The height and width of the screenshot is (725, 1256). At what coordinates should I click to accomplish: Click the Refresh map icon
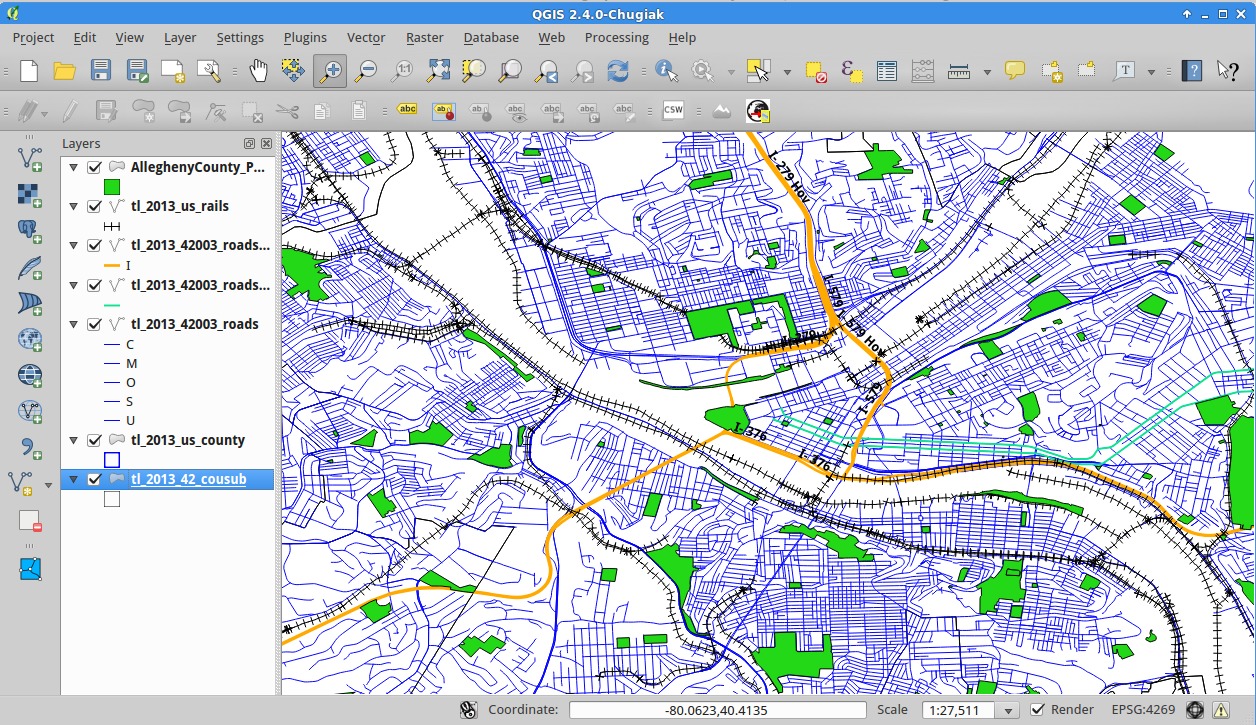pos(618,71)
